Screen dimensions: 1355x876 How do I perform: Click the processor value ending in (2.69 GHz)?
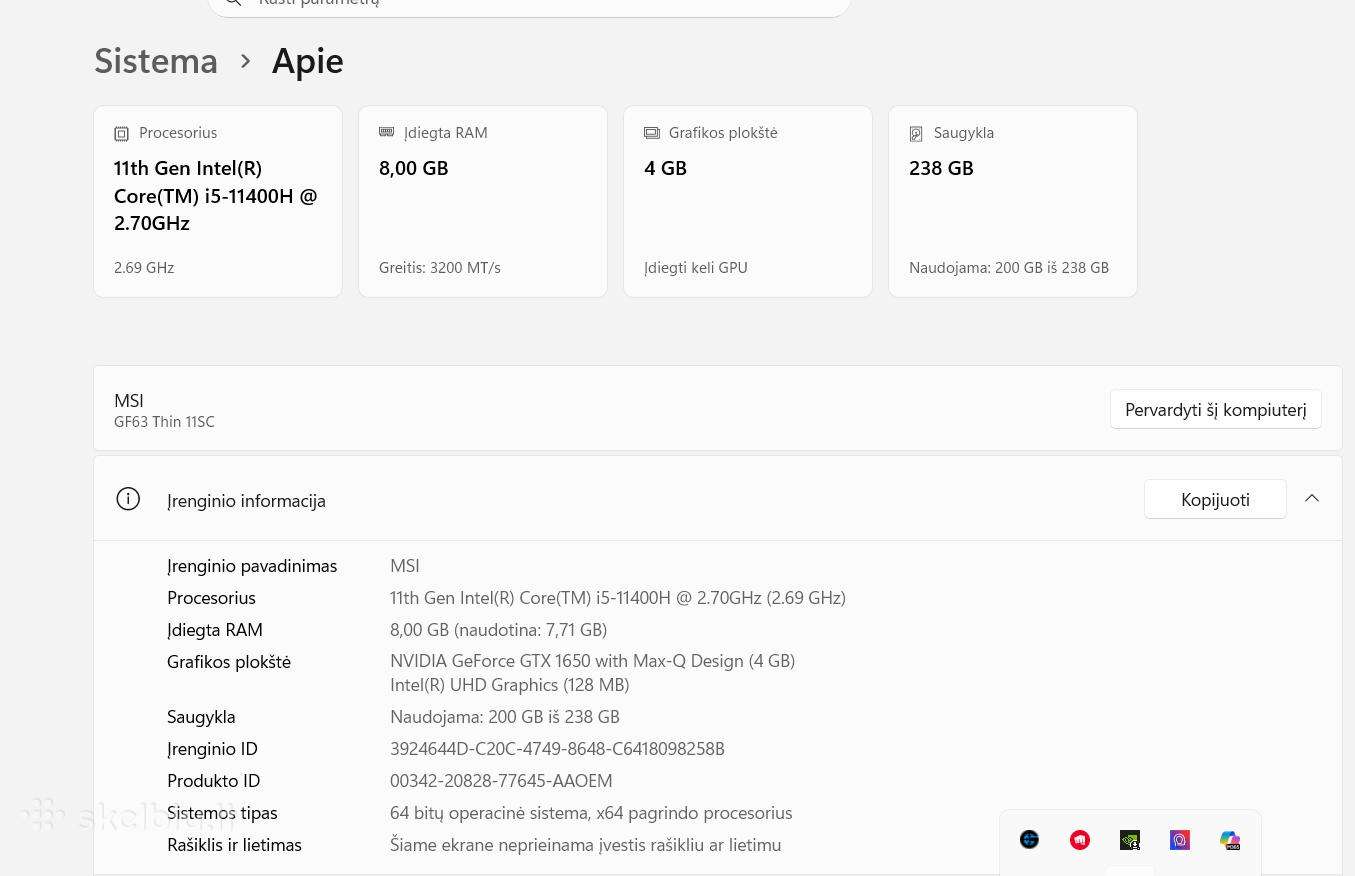tap(618, 597)
